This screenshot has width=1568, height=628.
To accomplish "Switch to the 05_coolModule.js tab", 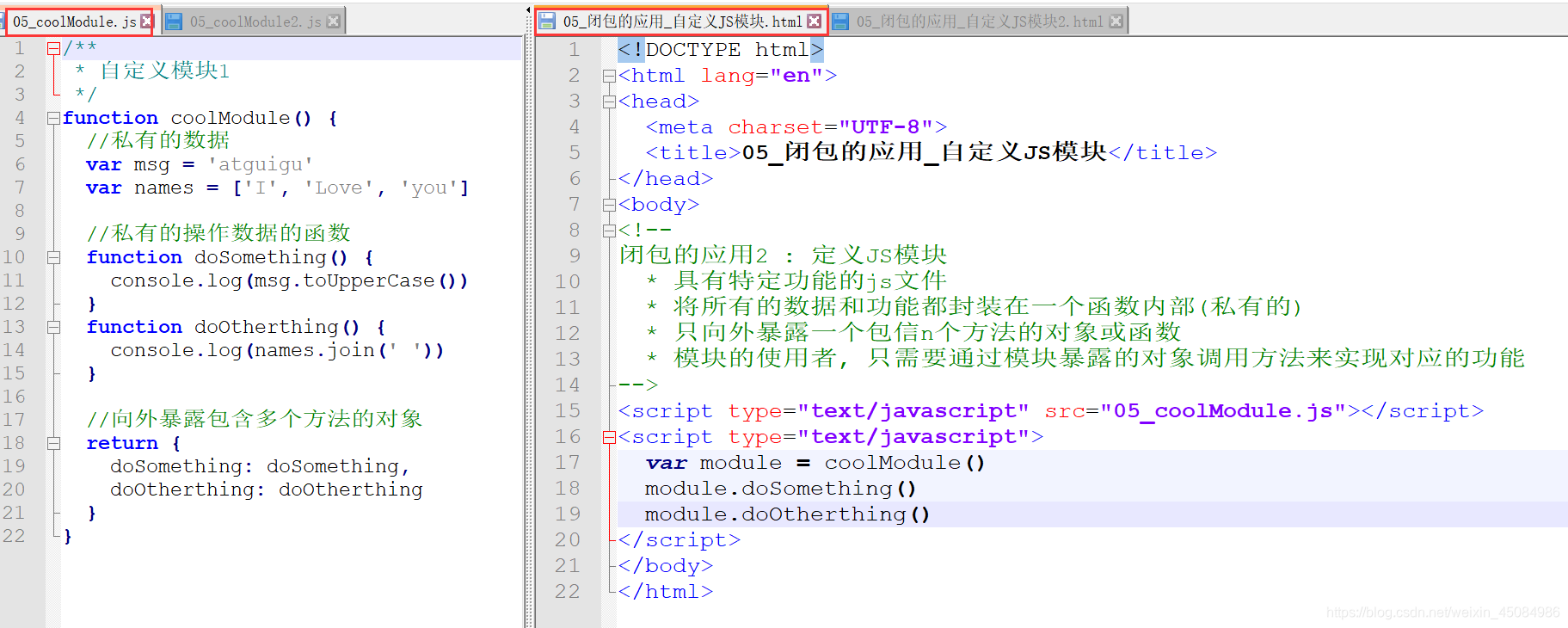I will (74, 22).
